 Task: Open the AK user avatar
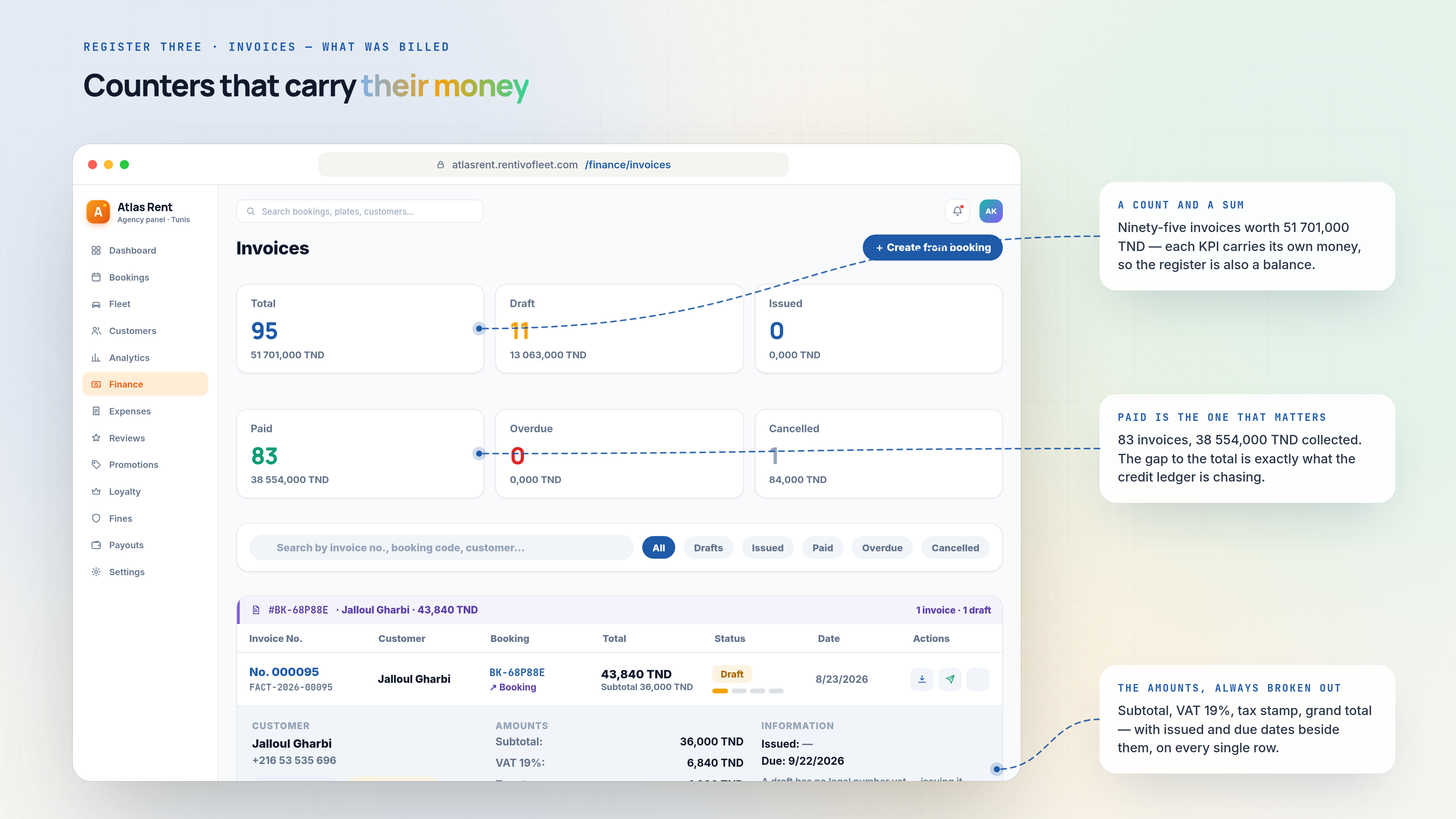(991, 211)
